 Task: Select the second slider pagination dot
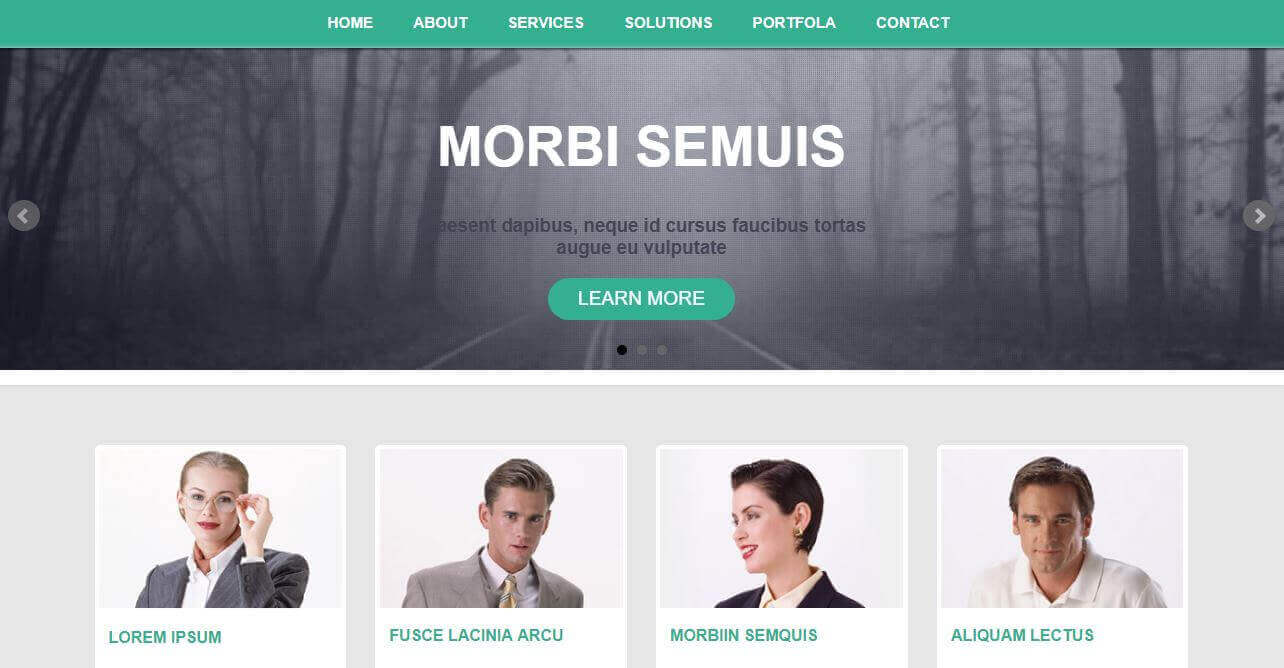click(x=642, y=350)
